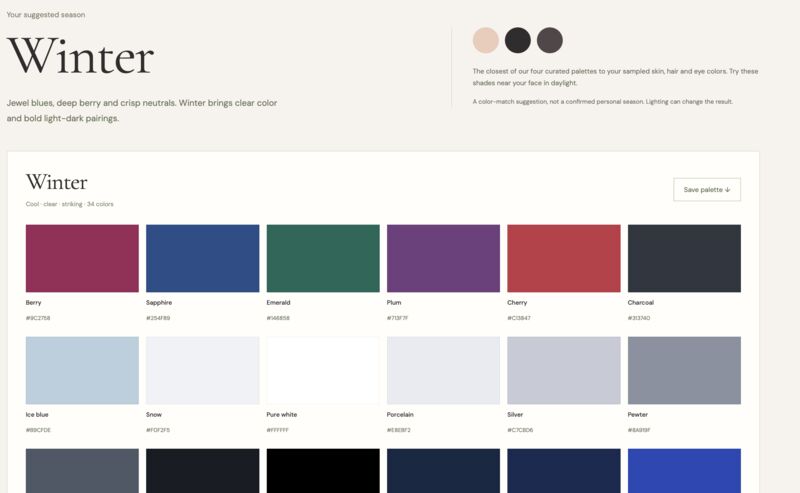The image size is (800, 493).
Task: Click the hex code under Ice blue
Action: 38,430
